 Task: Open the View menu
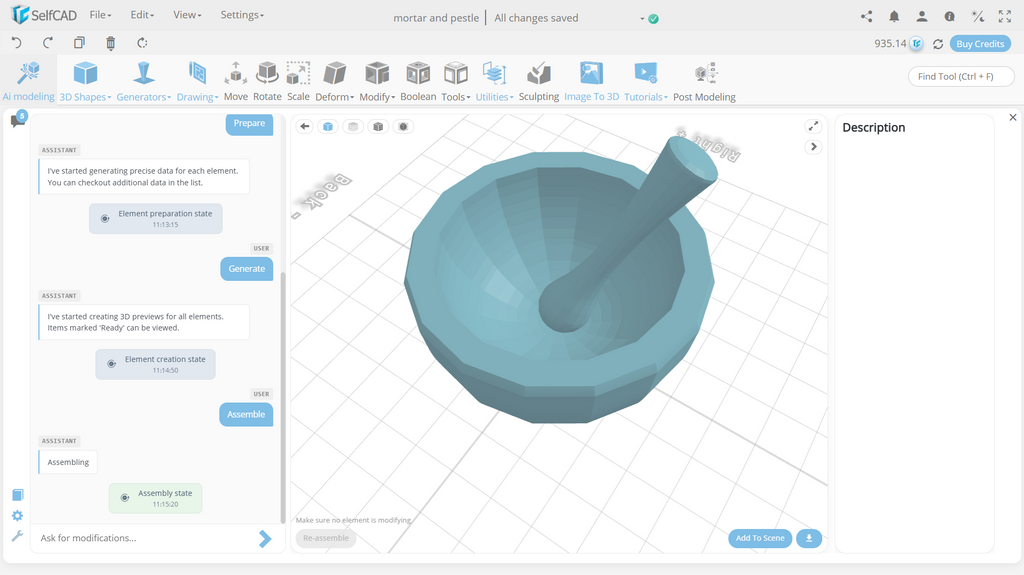coord(187,14)
